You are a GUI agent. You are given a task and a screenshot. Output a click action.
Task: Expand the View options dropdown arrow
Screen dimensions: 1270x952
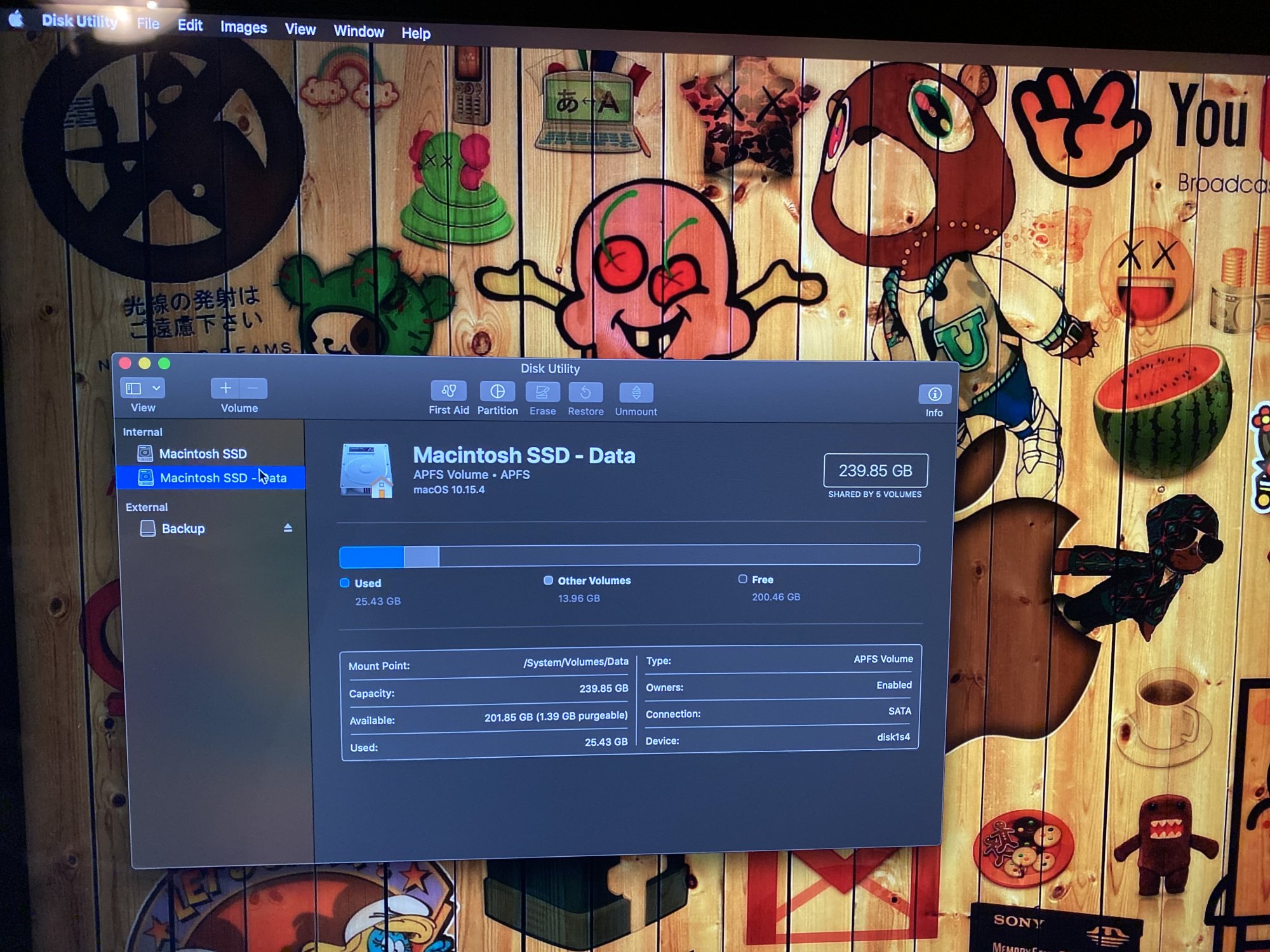(x=156, y=388)
